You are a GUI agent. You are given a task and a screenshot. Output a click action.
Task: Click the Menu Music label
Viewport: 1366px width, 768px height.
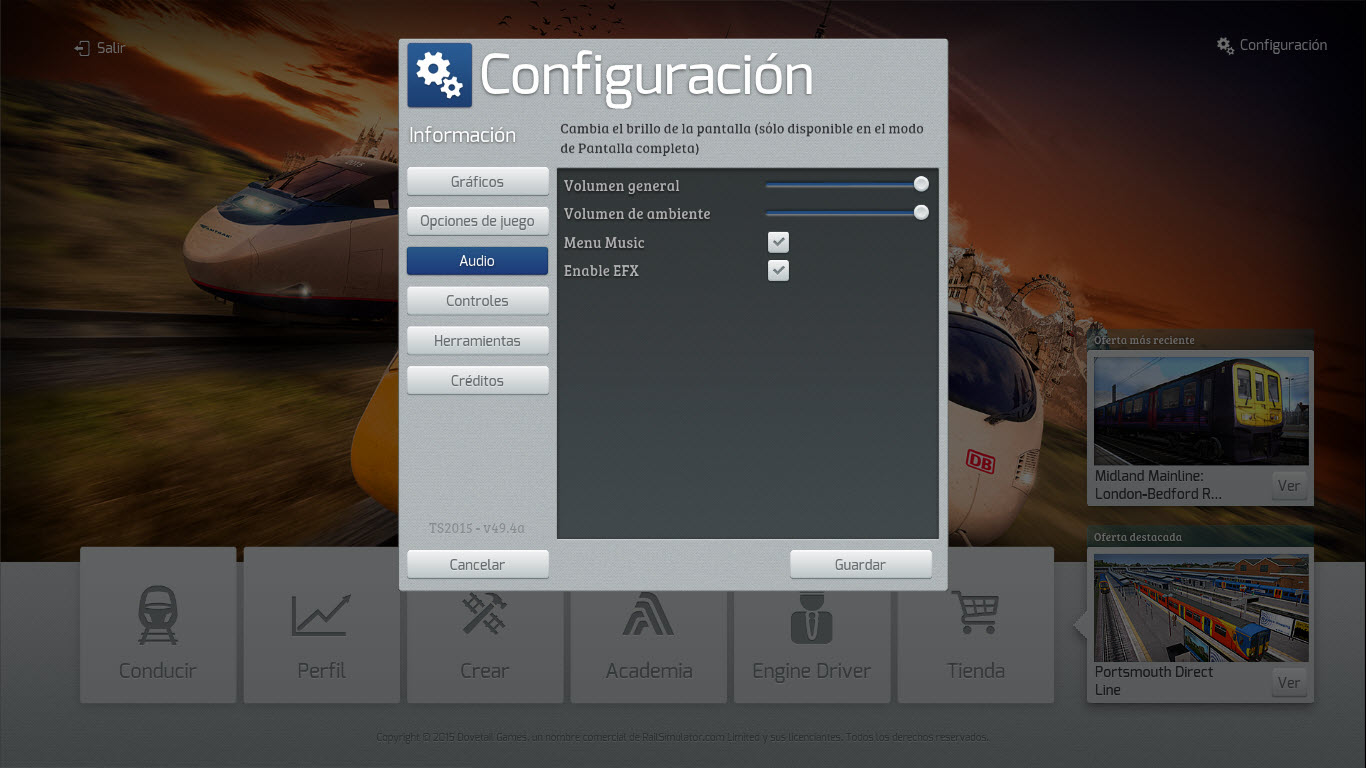click(x=604, y=243)
